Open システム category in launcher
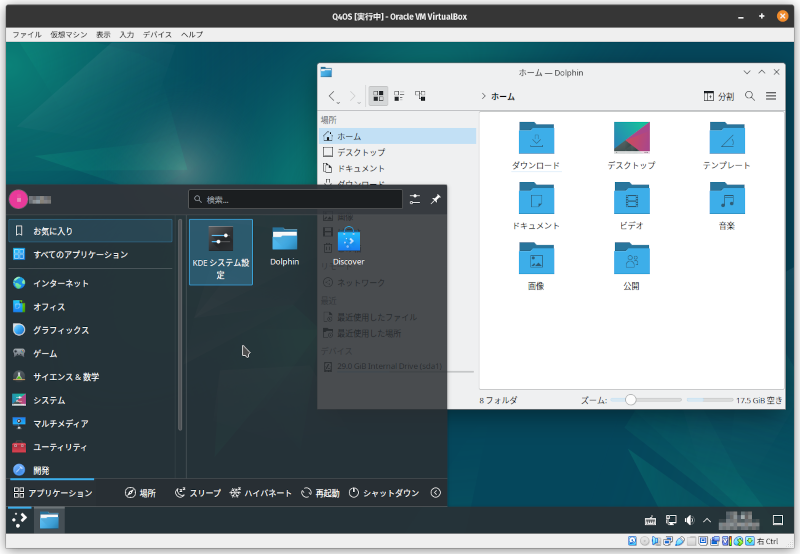The height and width of the screenshot is (554, 800). (x=91, y=400)
